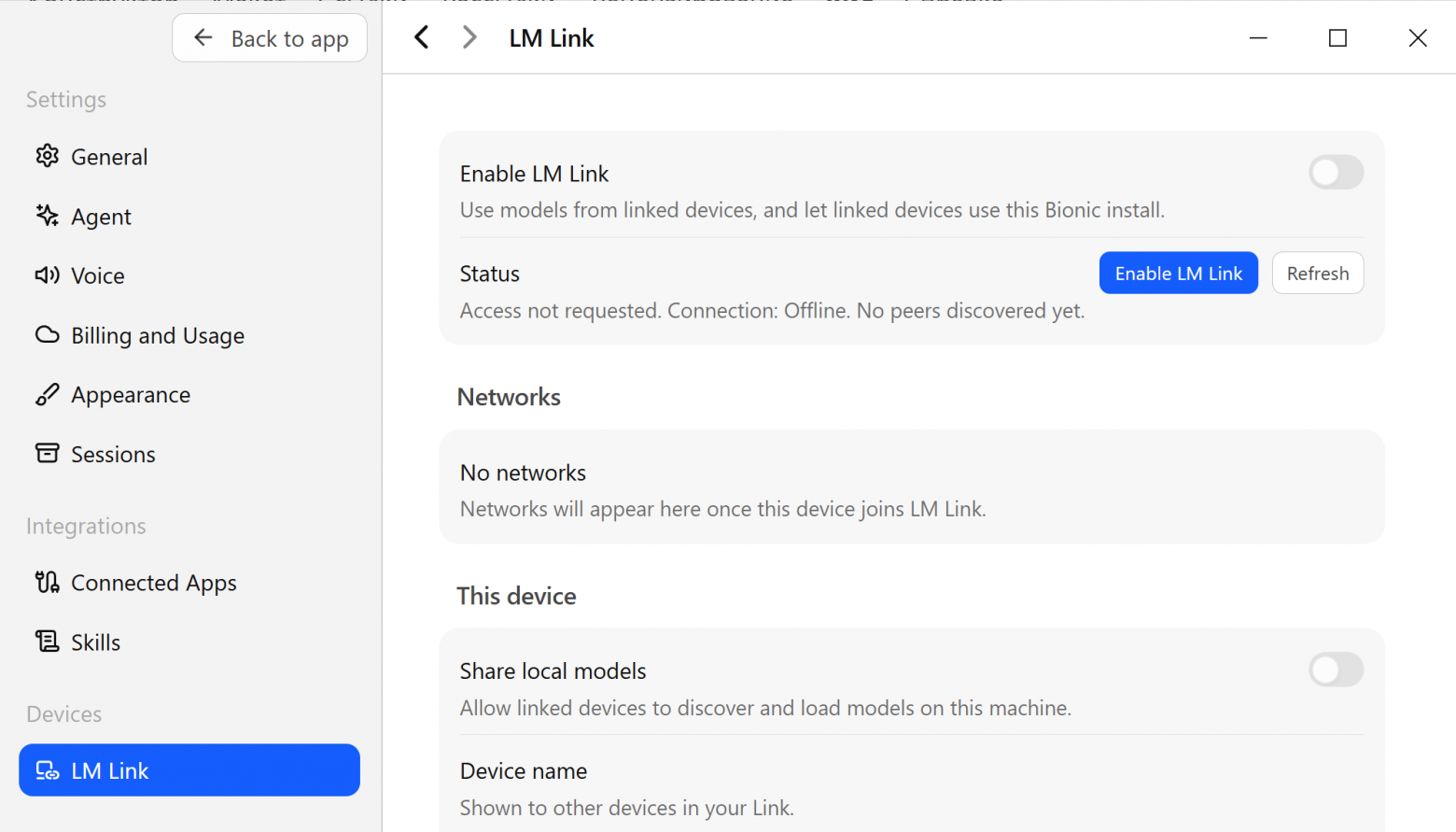Return using the Back to app button
1456x832 pixels.
[270, 38]
